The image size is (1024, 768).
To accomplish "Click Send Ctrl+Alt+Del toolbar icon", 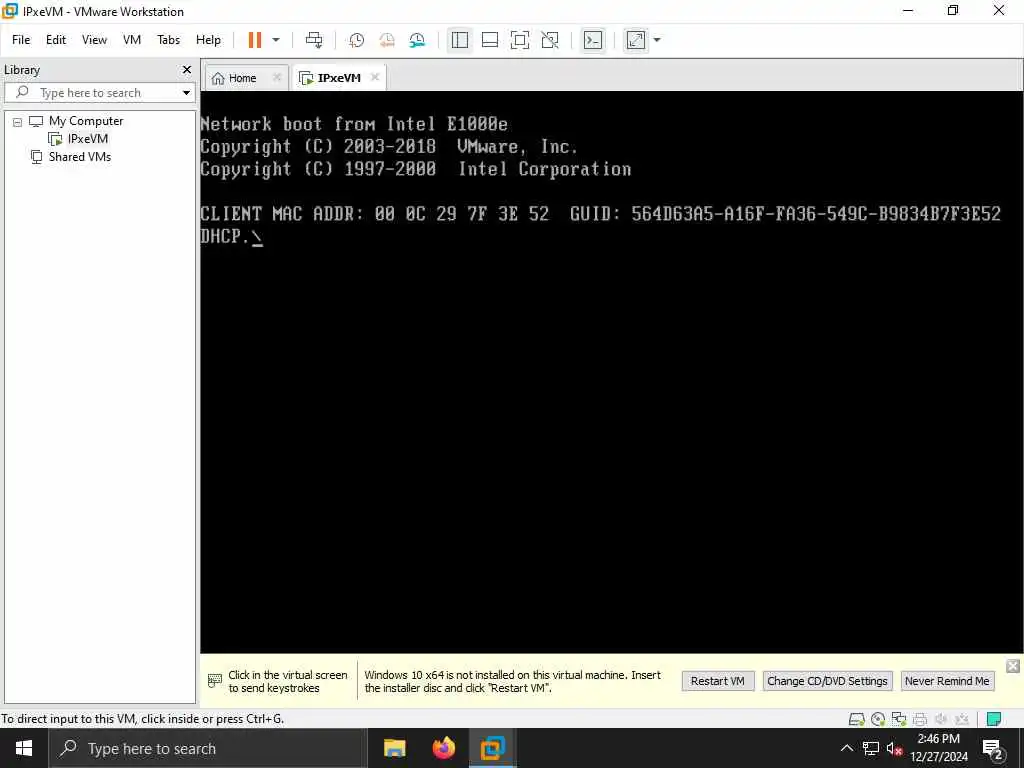I will click(314, 40).
